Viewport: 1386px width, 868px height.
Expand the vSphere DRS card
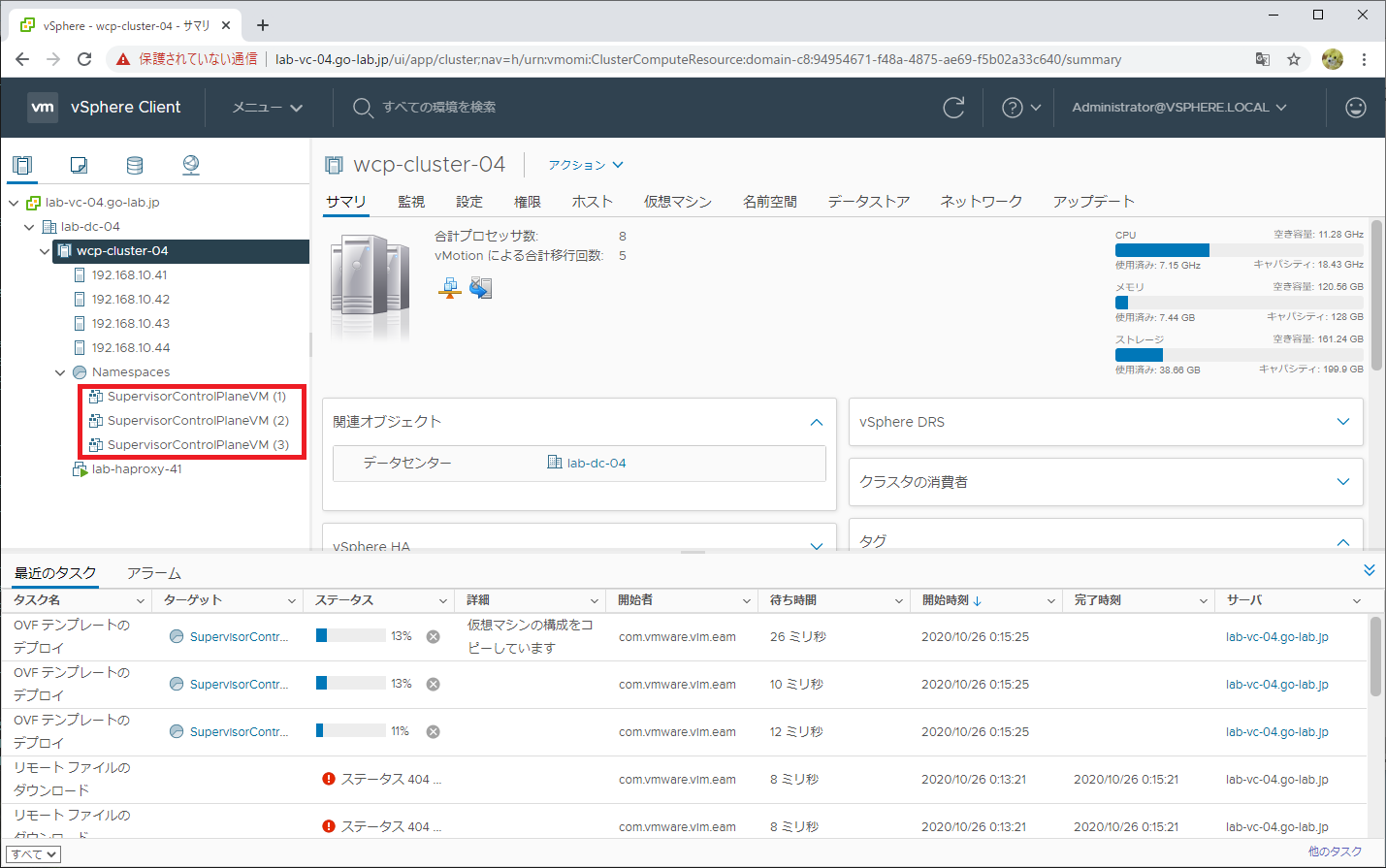pyautogui.click(x=1343, y=422)
